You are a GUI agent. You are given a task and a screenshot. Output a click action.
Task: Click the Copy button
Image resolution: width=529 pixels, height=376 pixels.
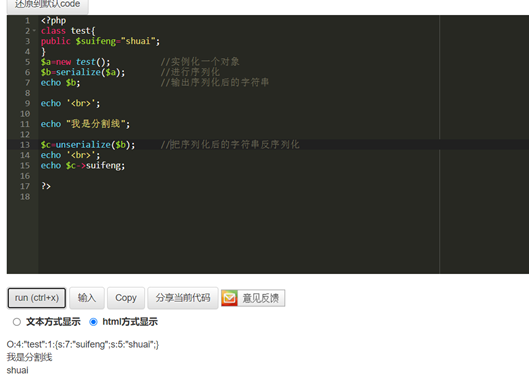click(x=126, y=298)
